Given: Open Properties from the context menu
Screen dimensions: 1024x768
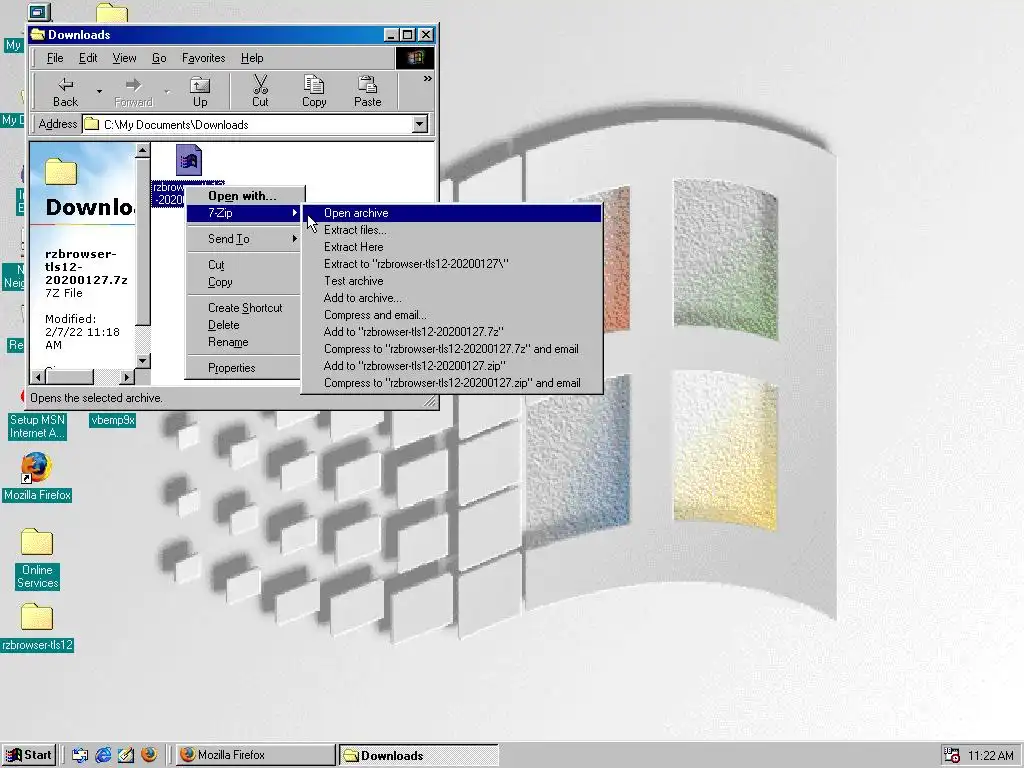Looking at the screenshot, I should click(x=245, y=368).
